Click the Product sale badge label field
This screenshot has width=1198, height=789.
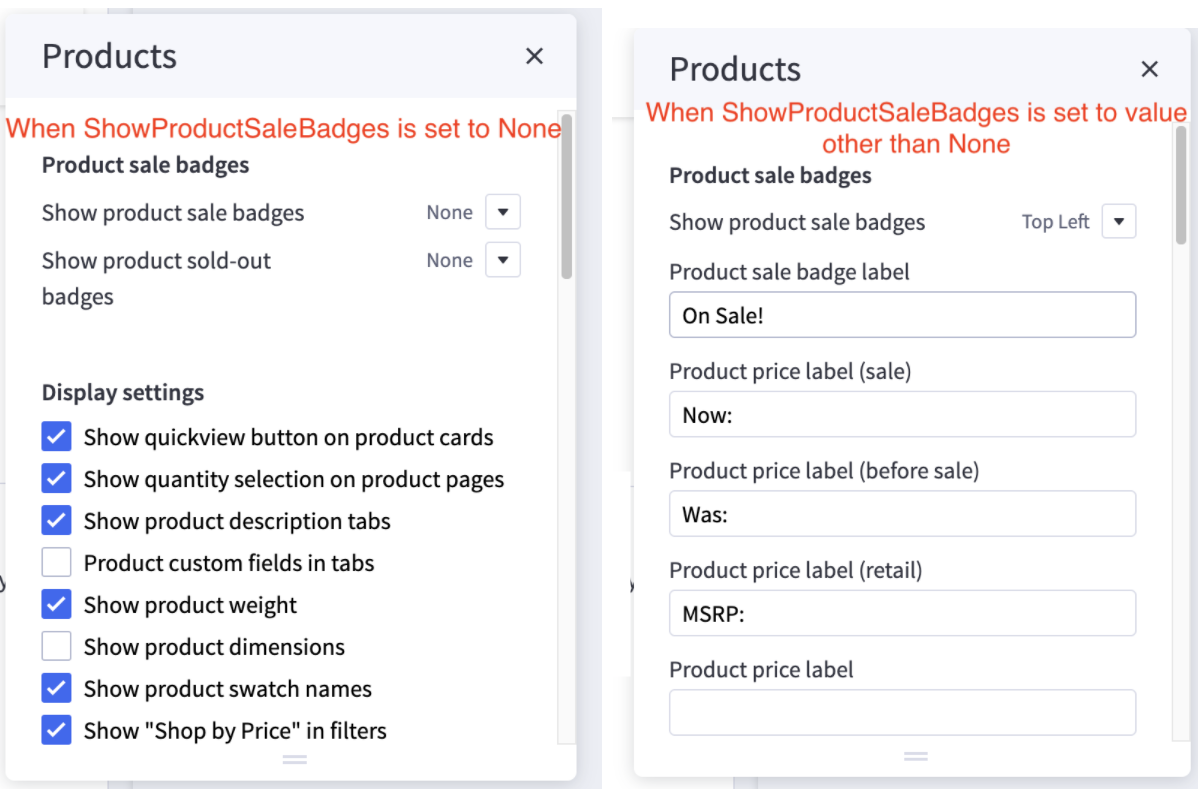click(x=902, y=315)
